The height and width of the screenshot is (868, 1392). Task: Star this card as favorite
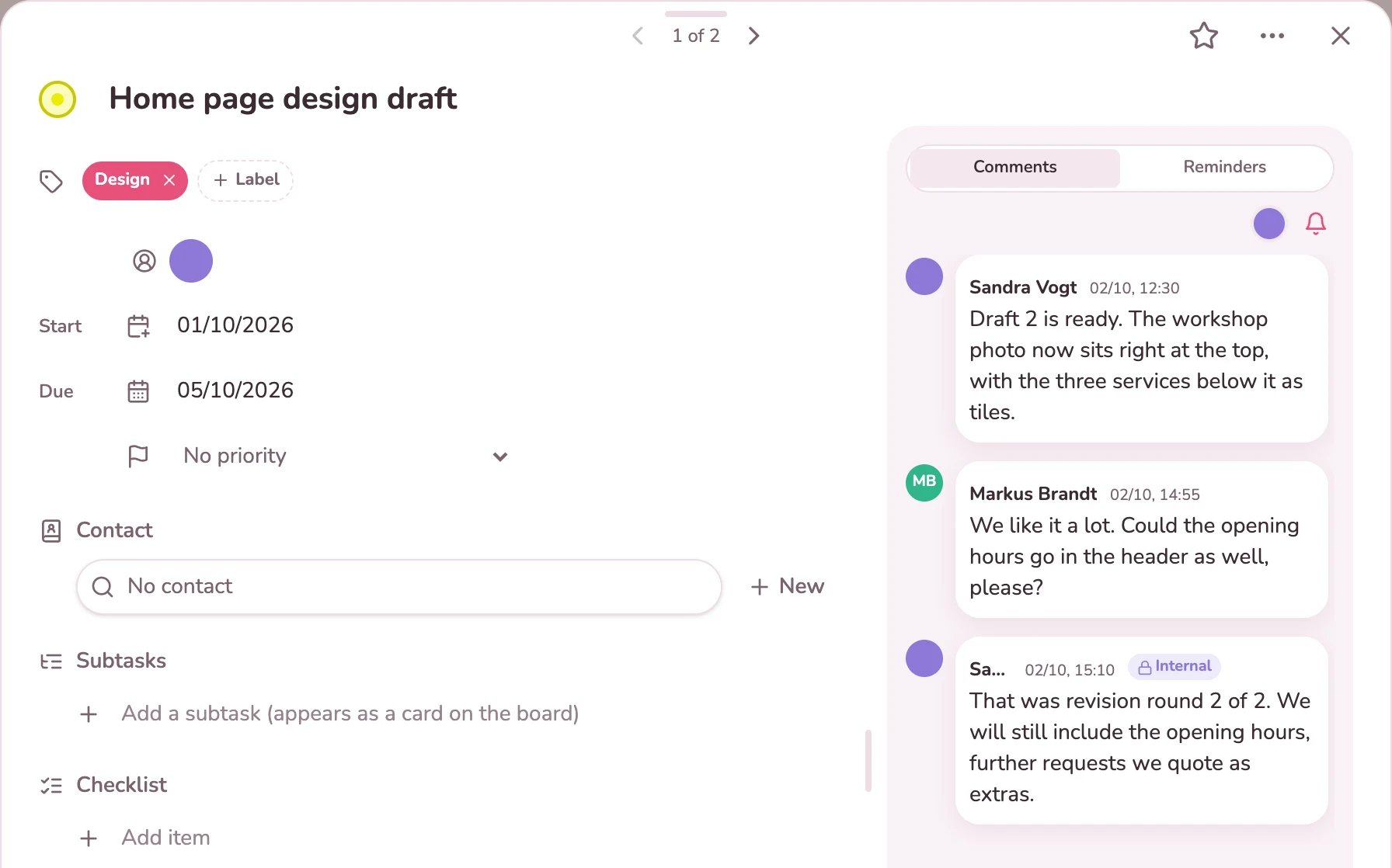[1204, 36]
